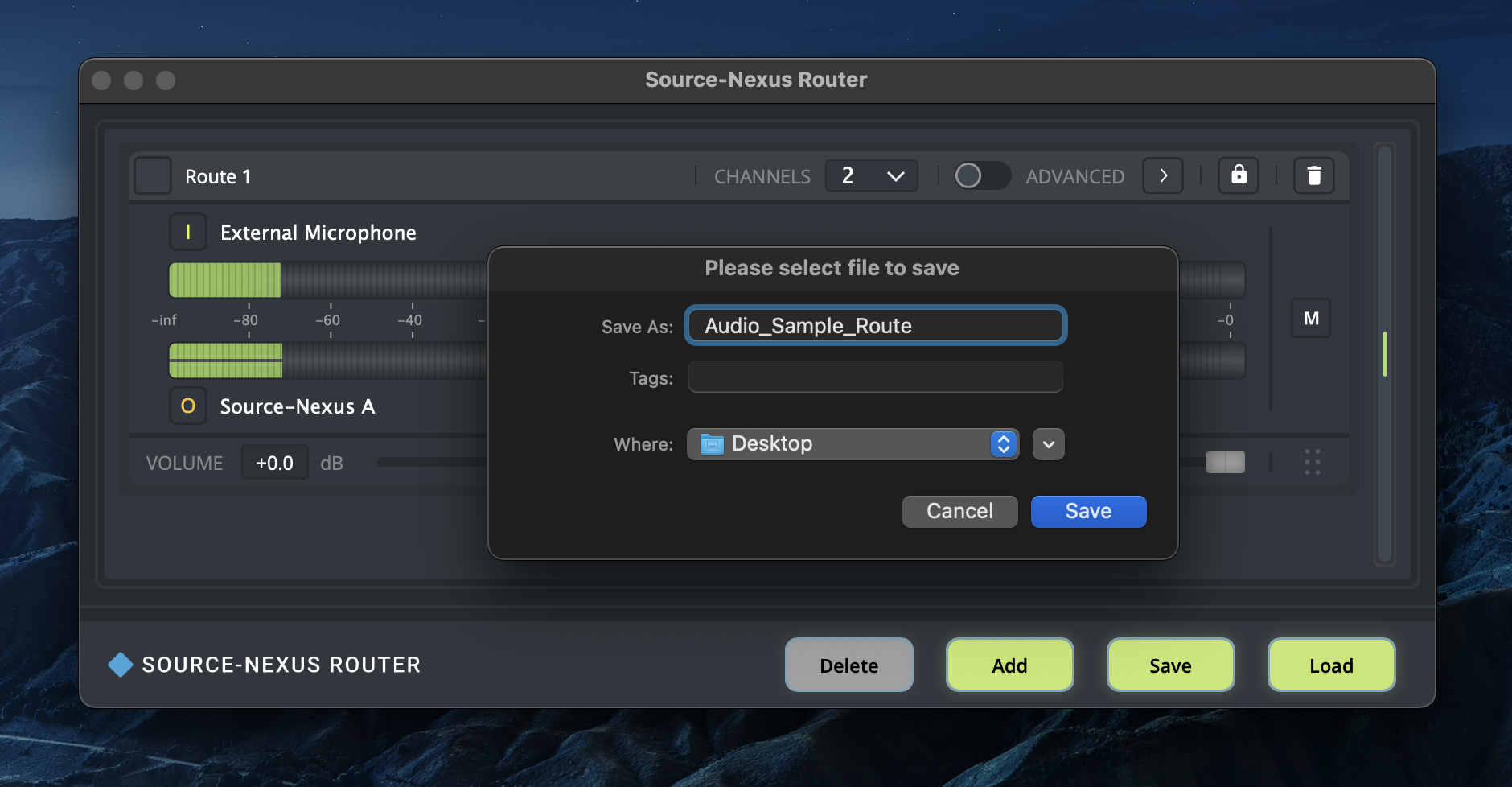The height and width of the screenshot is (787, 1512).
Task: Click the lock icon for Route 1
Action: [x=1238, y=175]
